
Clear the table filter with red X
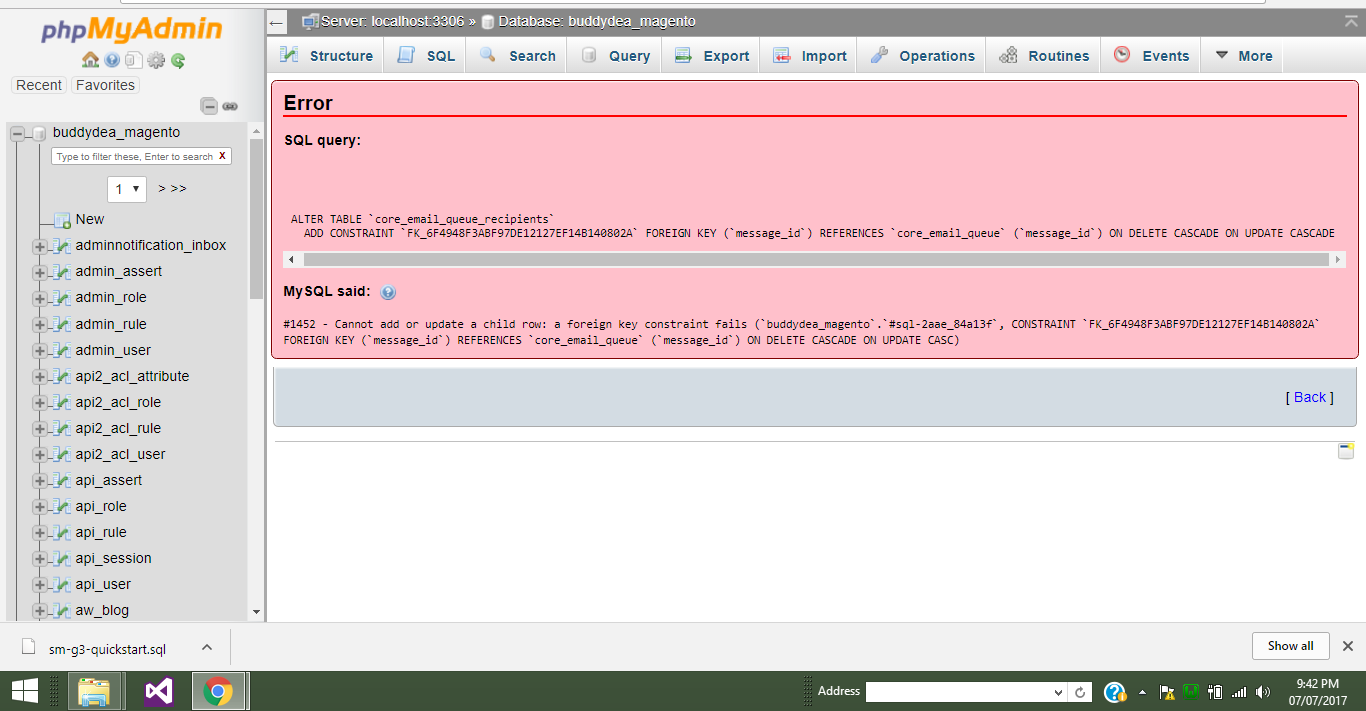pos(222,156)
